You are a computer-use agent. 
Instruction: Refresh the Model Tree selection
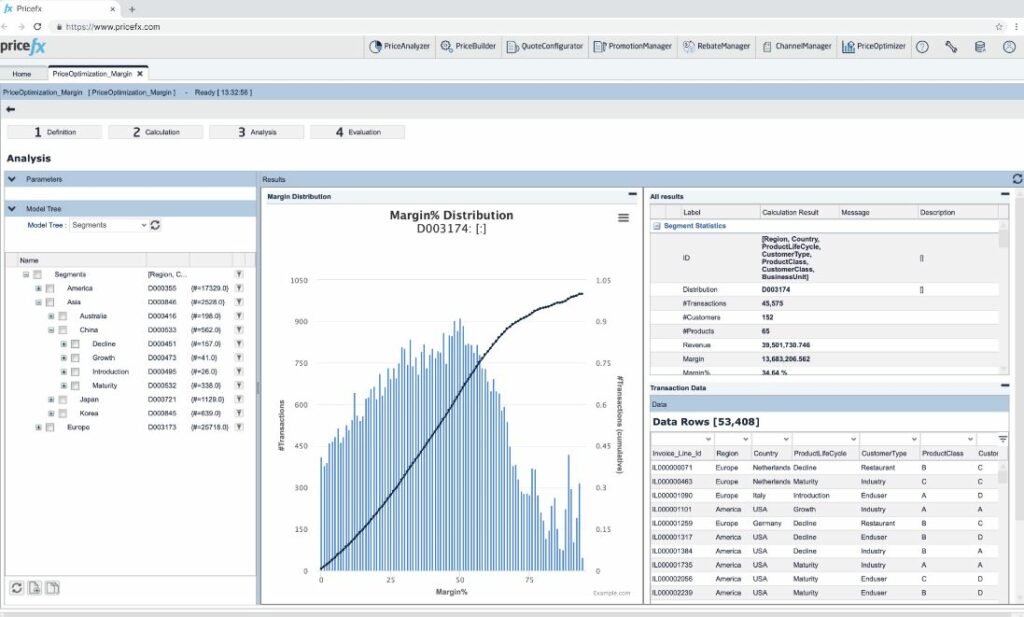tap(155, 225)
